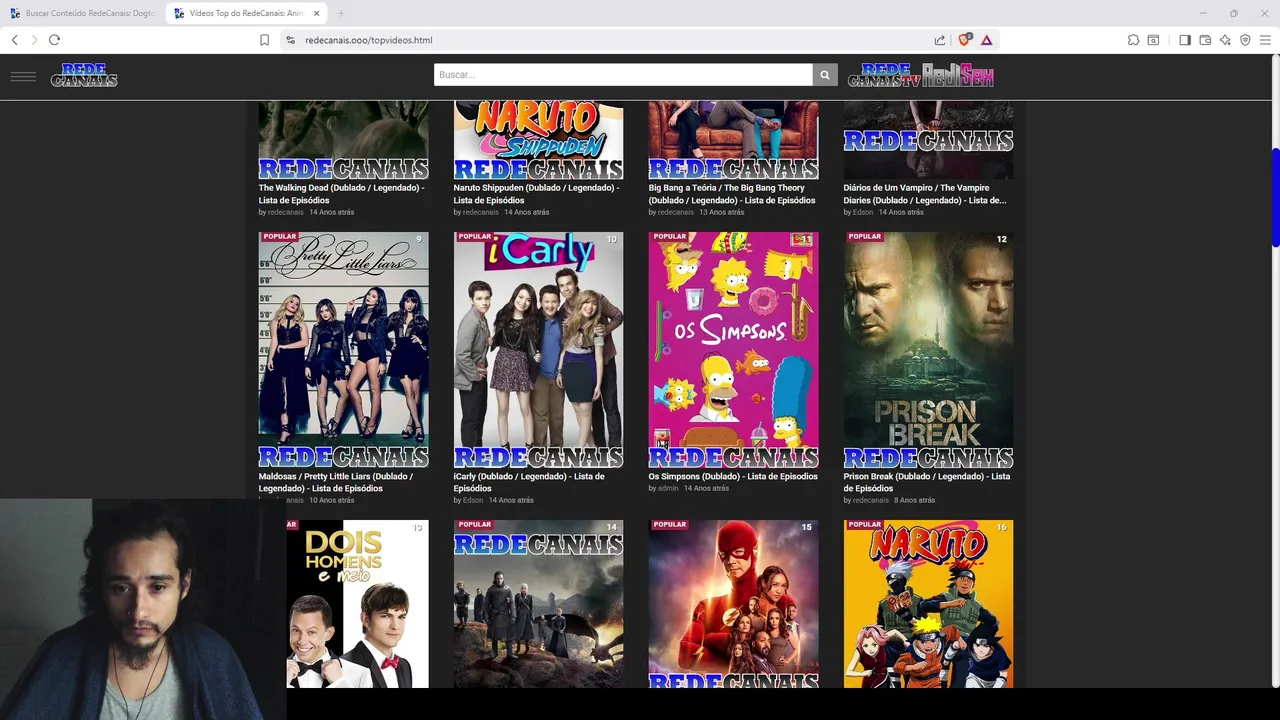Viewport: 1280px width, 720px height.
Task: Open a new tab with the plus button
Action: tap(341, 13)
